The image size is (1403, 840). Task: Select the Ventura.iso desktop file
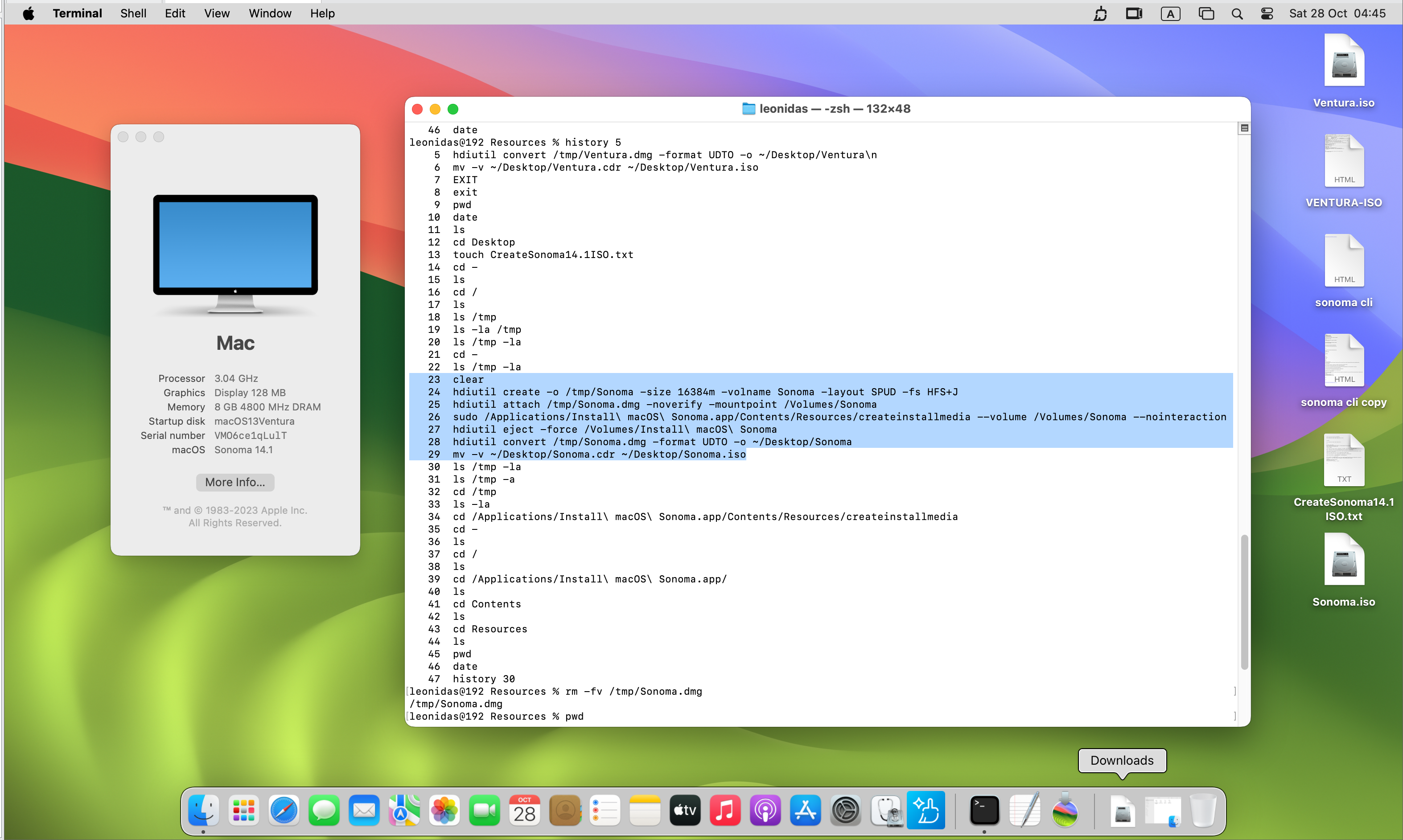tap(1344, 71)
